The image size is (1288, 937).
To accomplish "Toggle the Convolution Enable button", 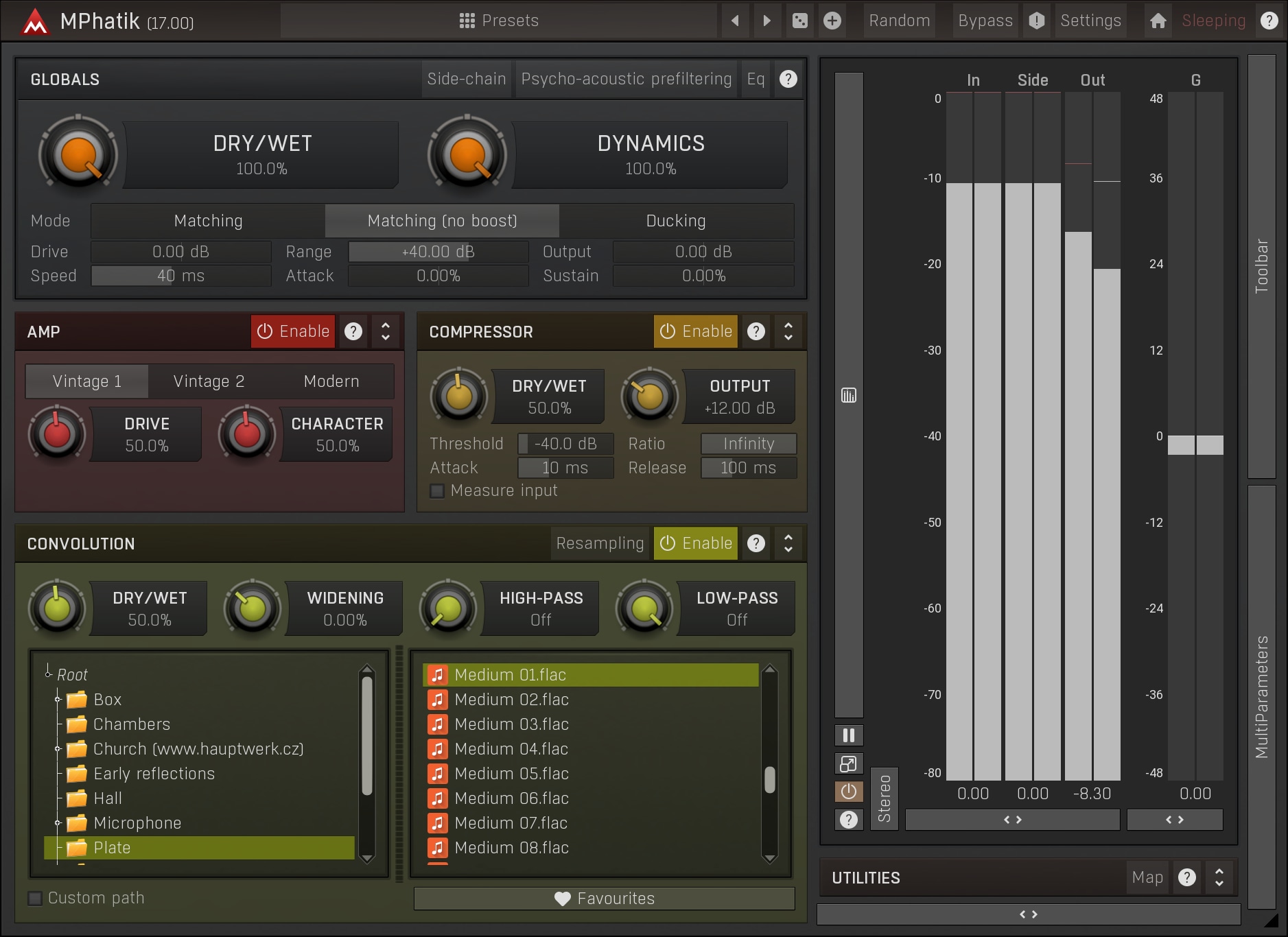I will (695, 543).
